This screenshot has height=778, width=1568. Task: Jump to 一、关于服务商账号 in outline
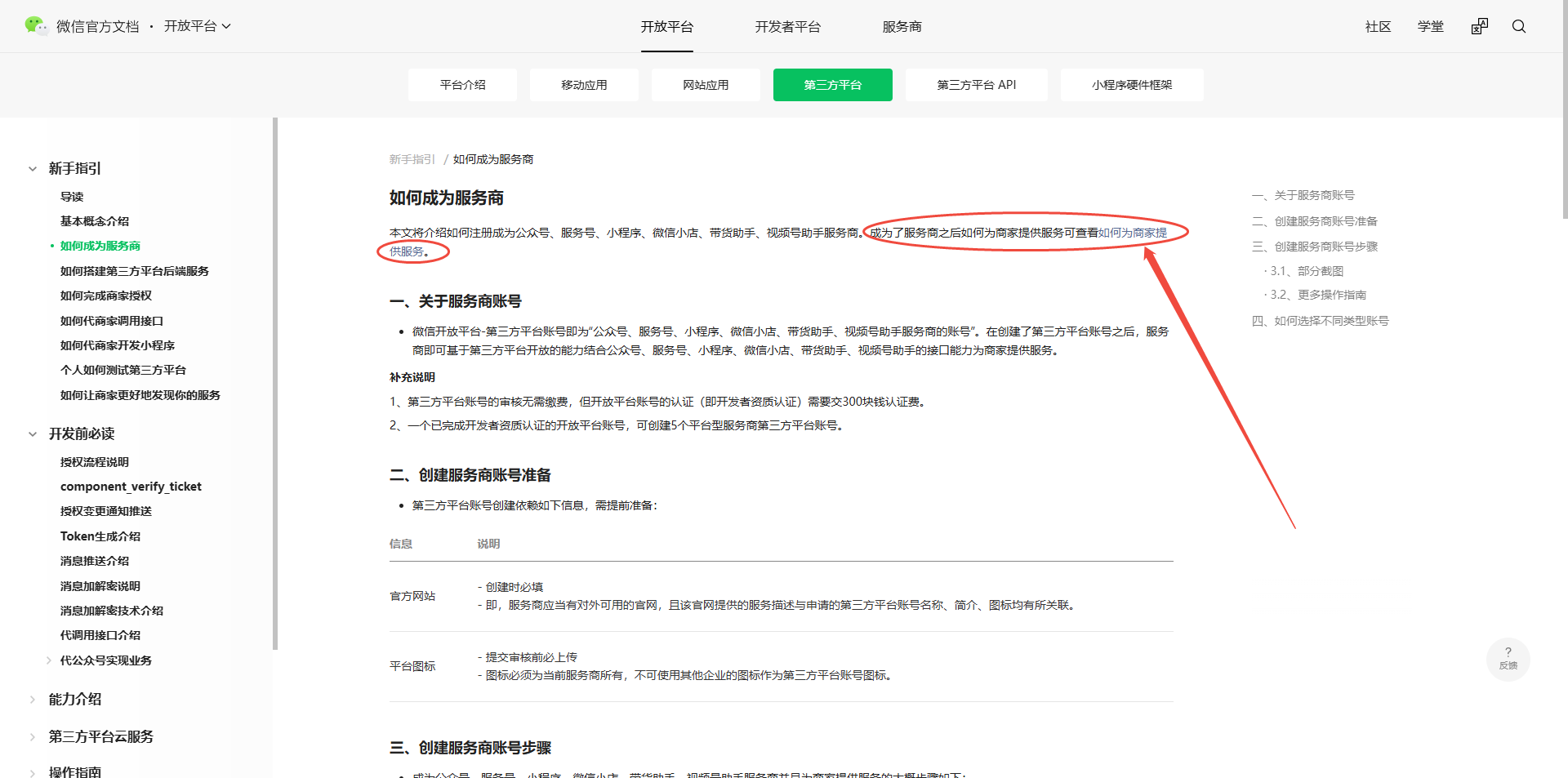[1303, 195]
